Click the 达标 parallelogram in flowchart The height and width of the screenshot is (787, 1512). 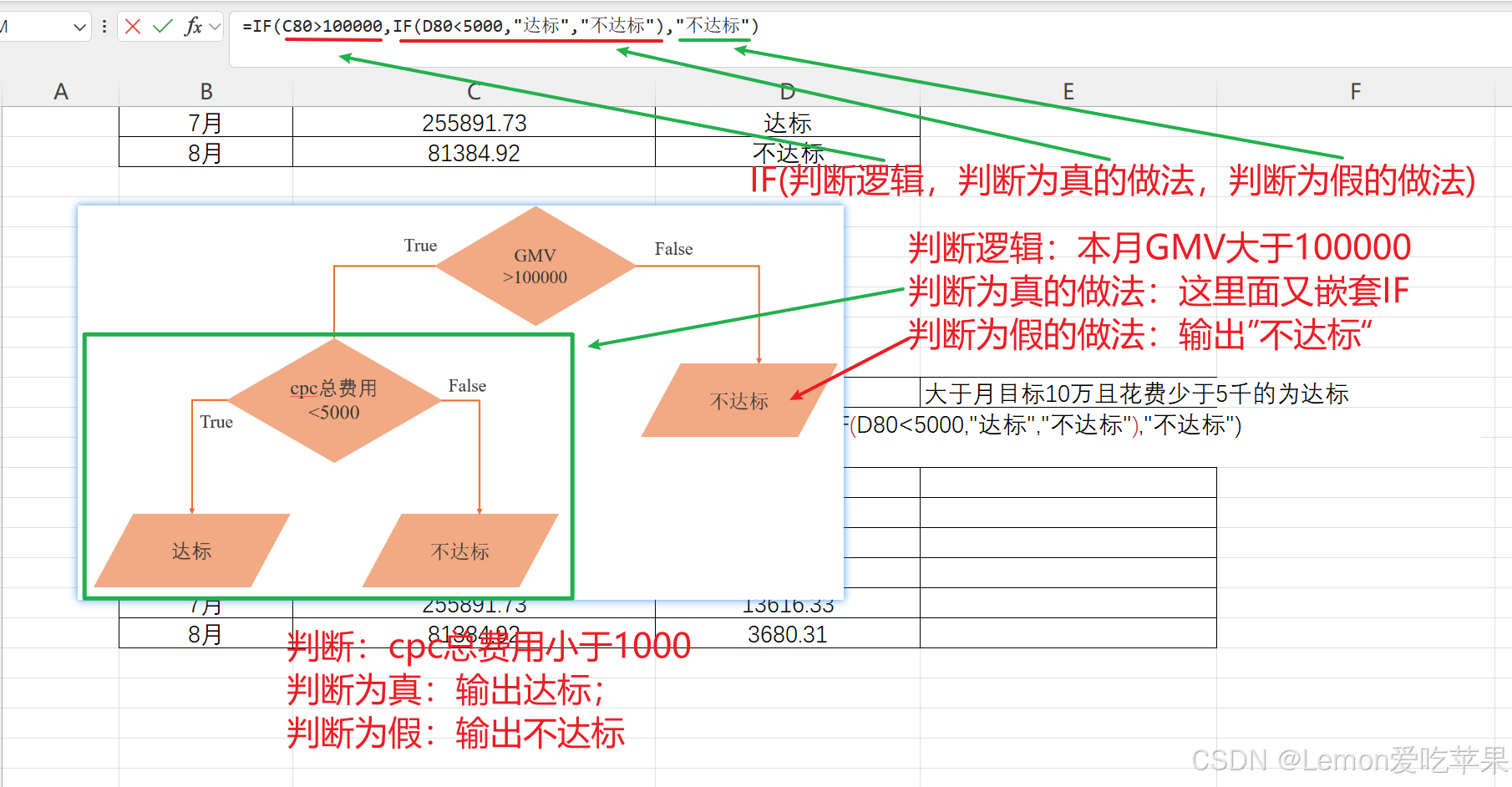pyautogui.click(x=192, y=551)
